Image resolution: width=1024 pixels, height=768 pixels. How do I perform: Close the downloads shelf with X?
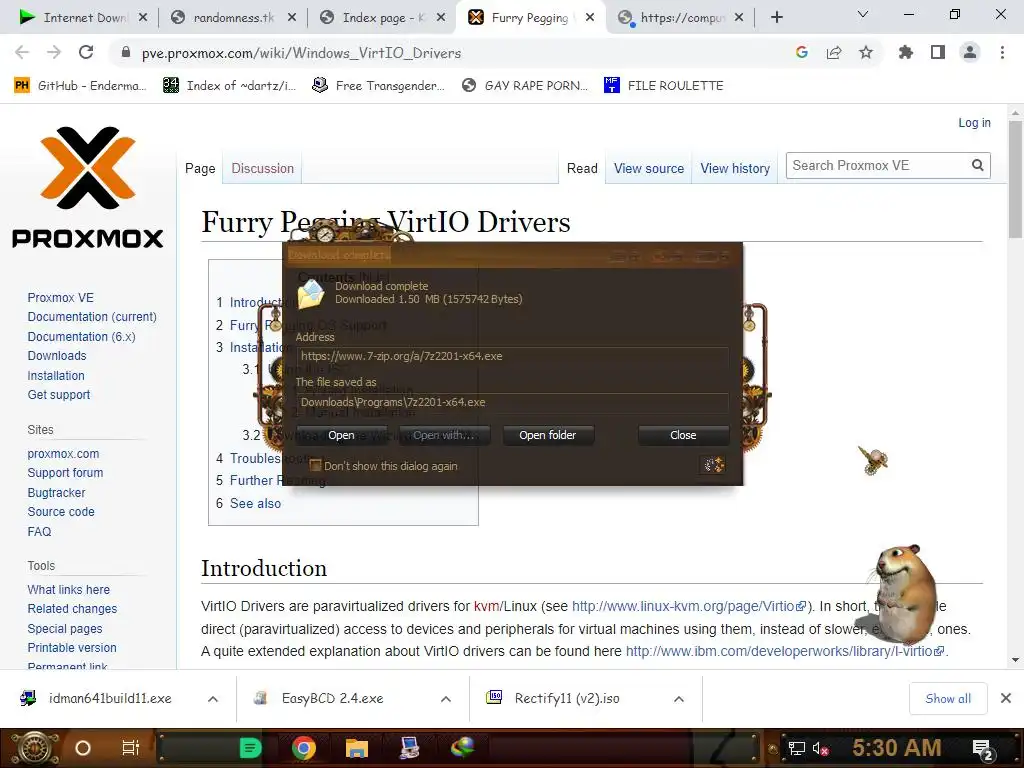point(1006,699)
